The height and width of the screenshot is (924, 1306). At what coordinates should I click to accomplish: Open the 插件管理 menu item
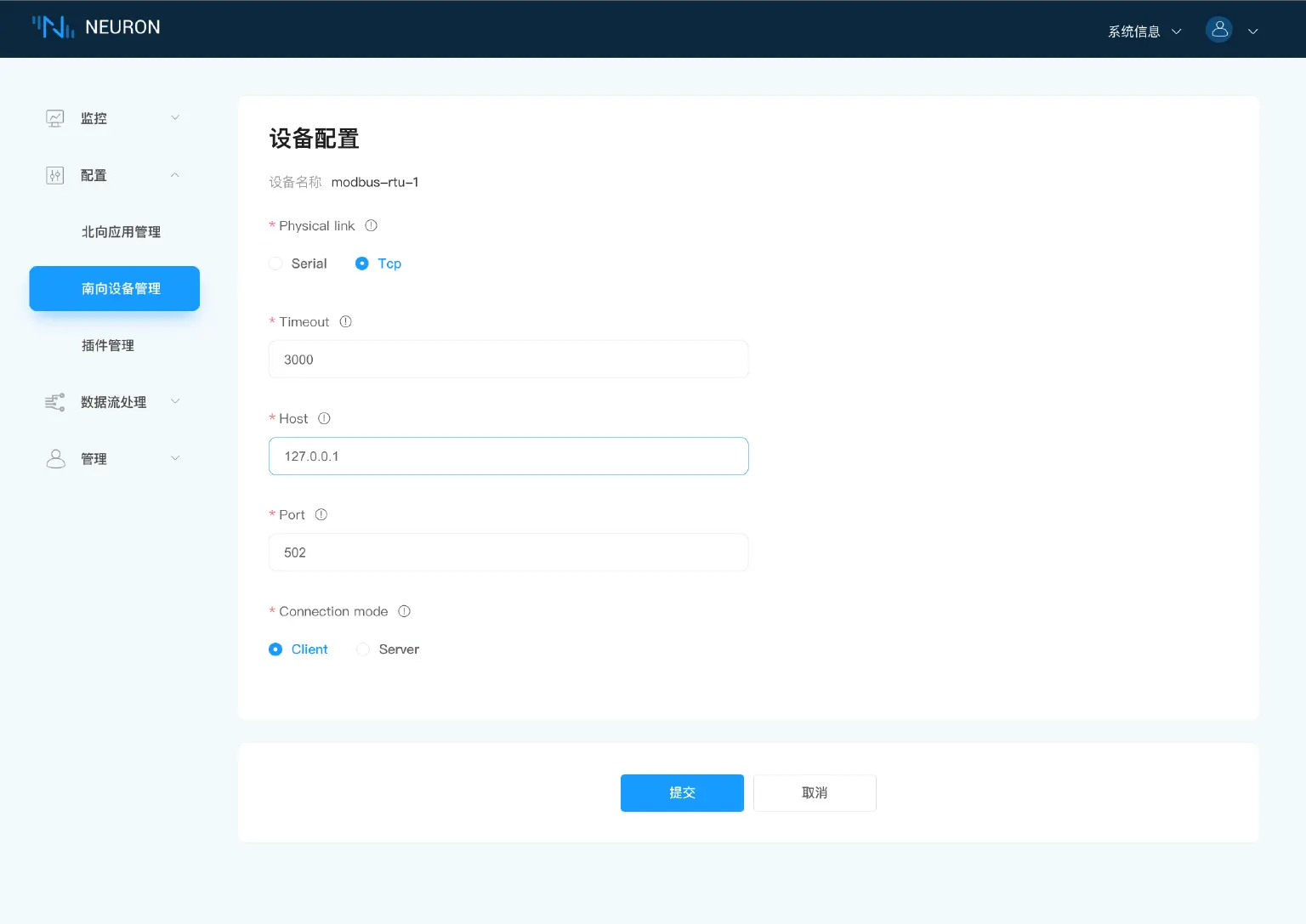[x=108, y=345]
